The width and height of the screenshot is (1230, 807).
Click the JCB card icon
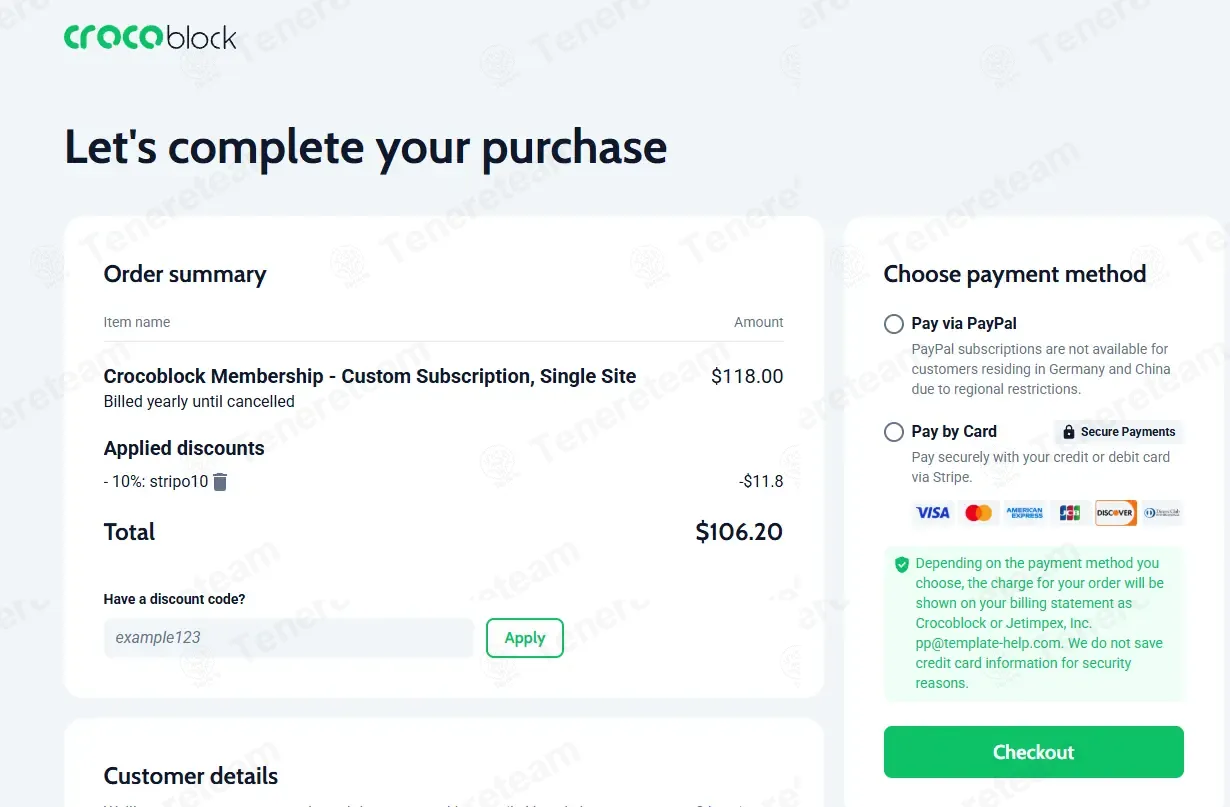tap(1070, 513)
